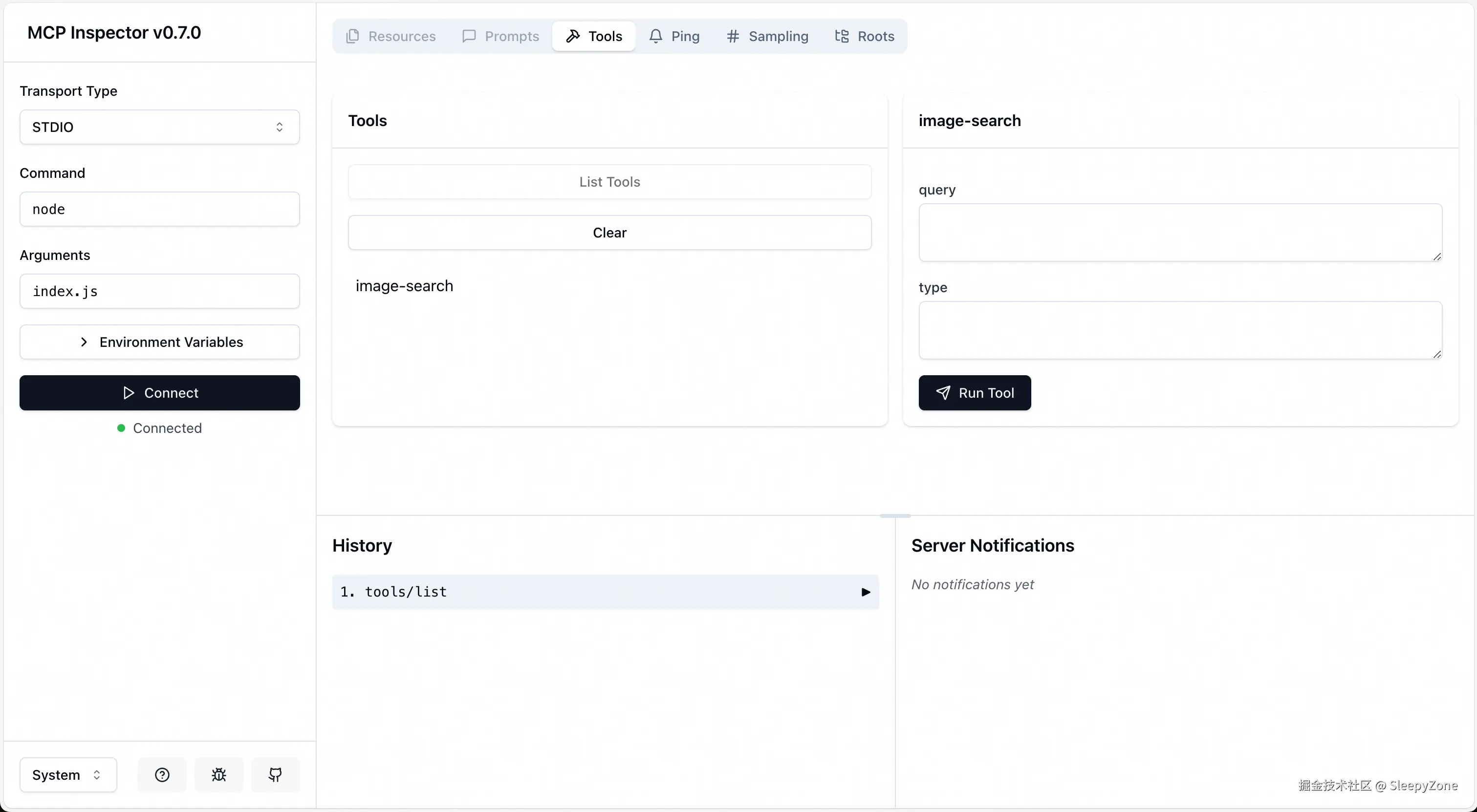
Task: Expand the tools/list history entry
Action: coord(605,592)
